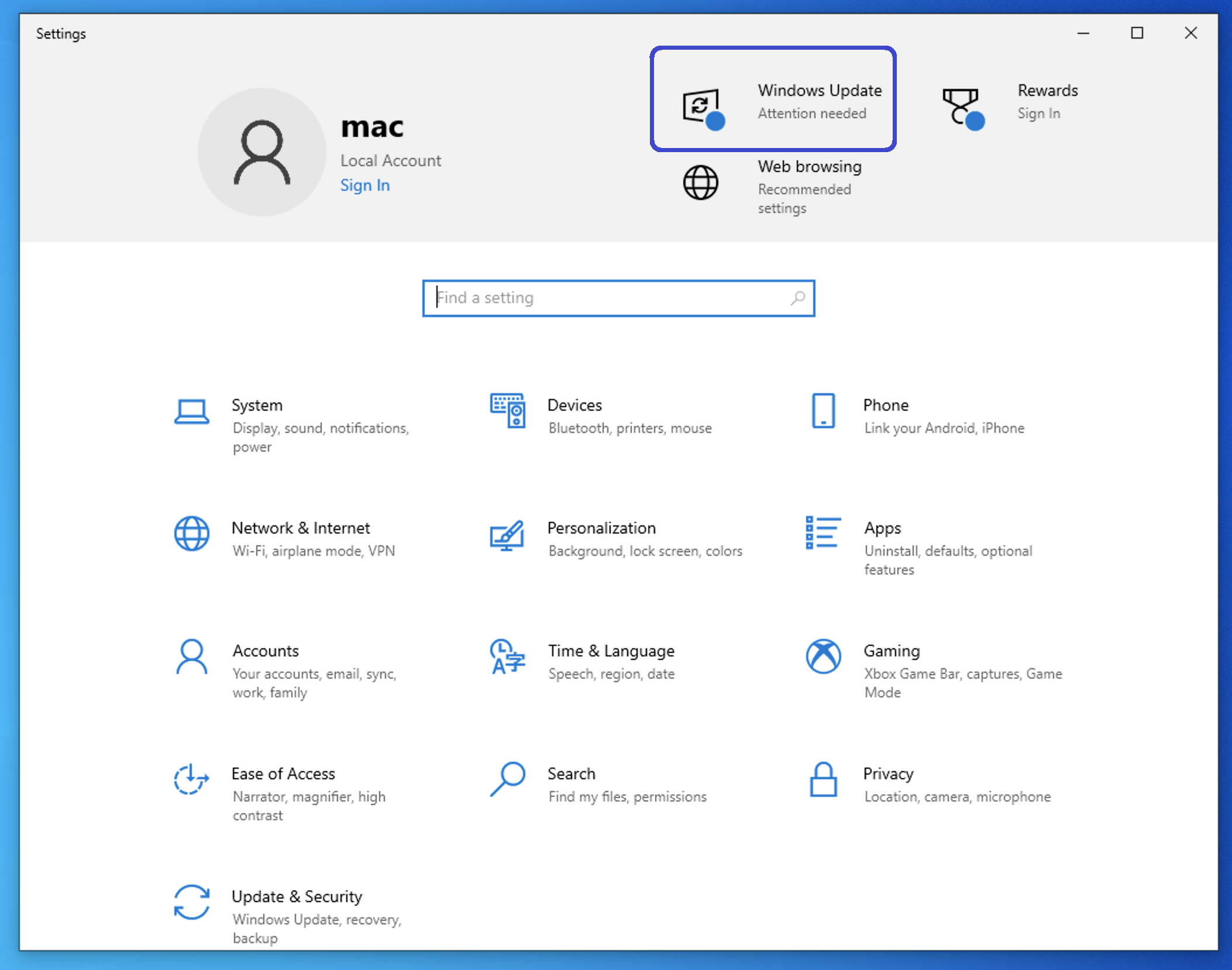Viewport: 1232px width, 970px height.
Task: Click 'Find my files, permissions' description
Action: click(x=627, y=797)
